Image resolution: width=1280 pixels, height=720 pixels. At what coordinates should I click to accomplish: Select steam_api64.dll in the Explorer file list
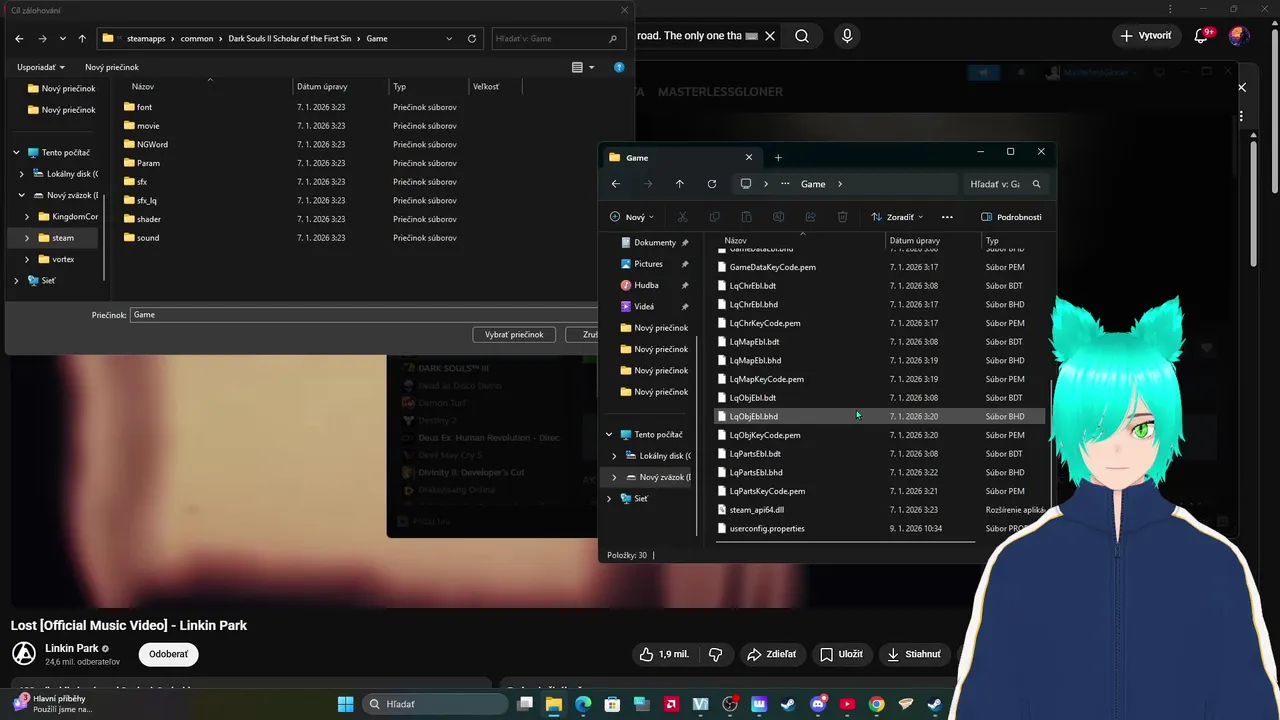pyautogui.click(x=757, y=510)
